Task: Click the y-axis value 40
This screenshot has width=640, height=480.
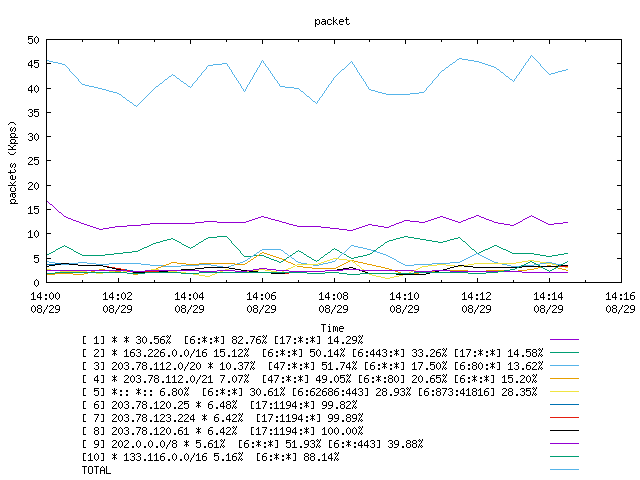Action: pyautogui.click(x=33, y=89)
